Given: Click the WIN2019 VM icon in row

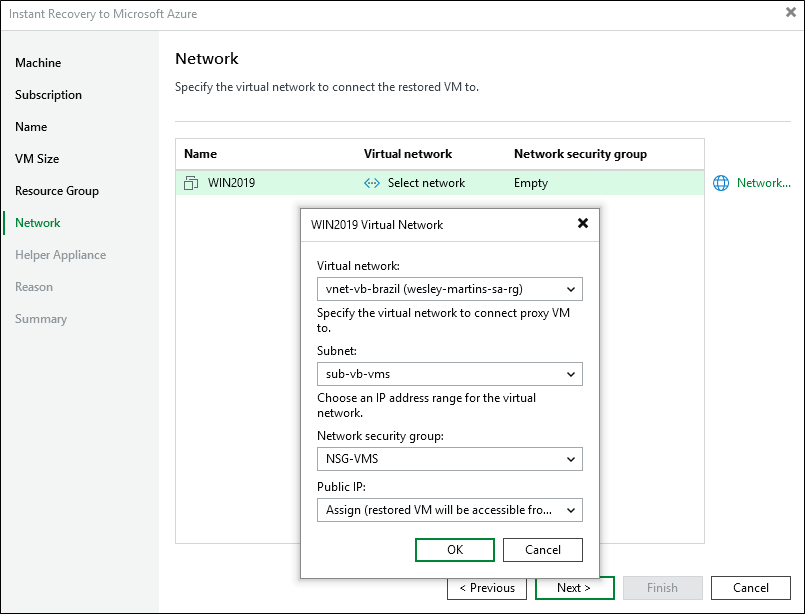Looking at the screenshot, I should pyautogui.click(x=192, y=183).
